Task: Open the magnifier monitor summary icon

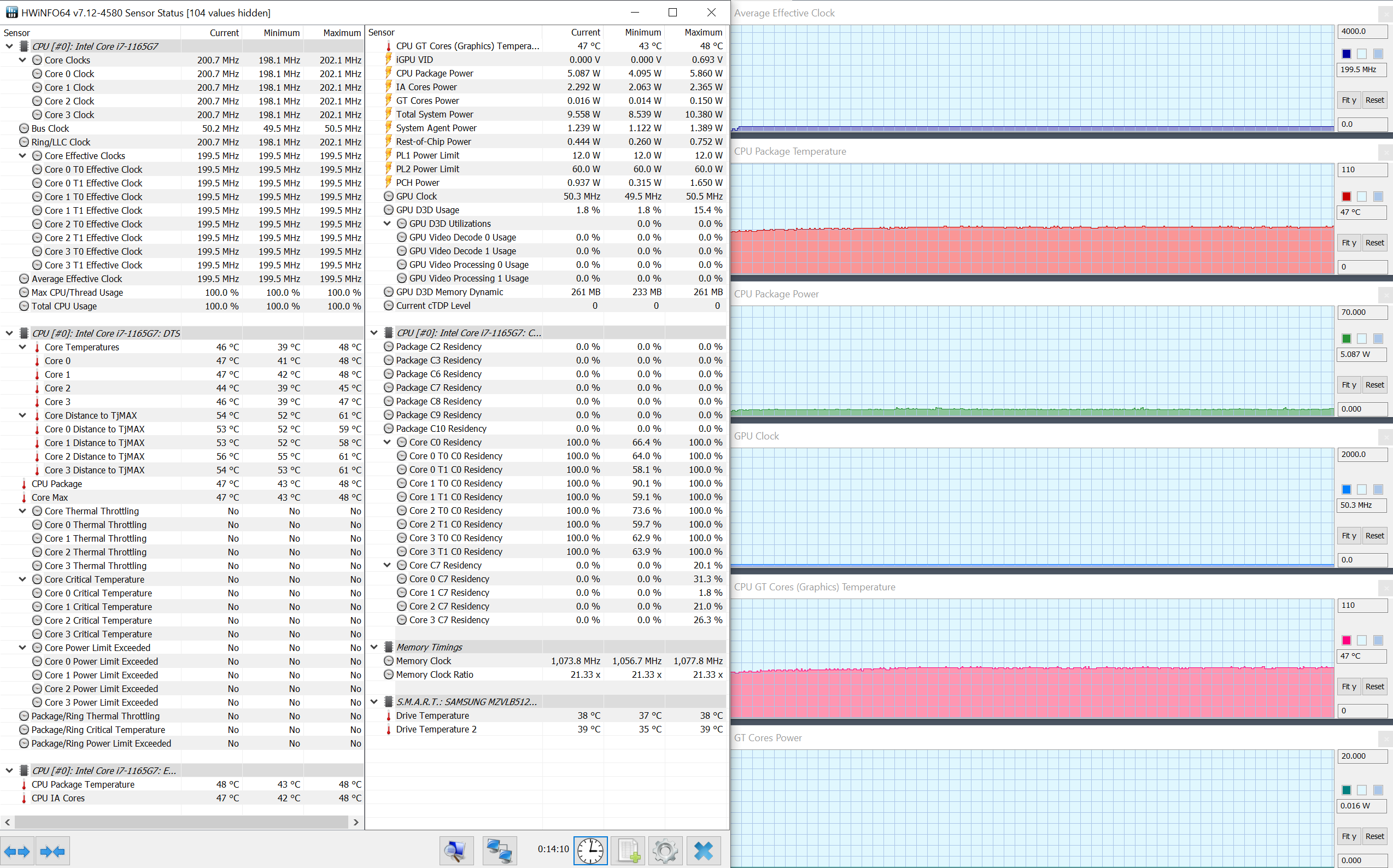Action: (x=456, y=851)
